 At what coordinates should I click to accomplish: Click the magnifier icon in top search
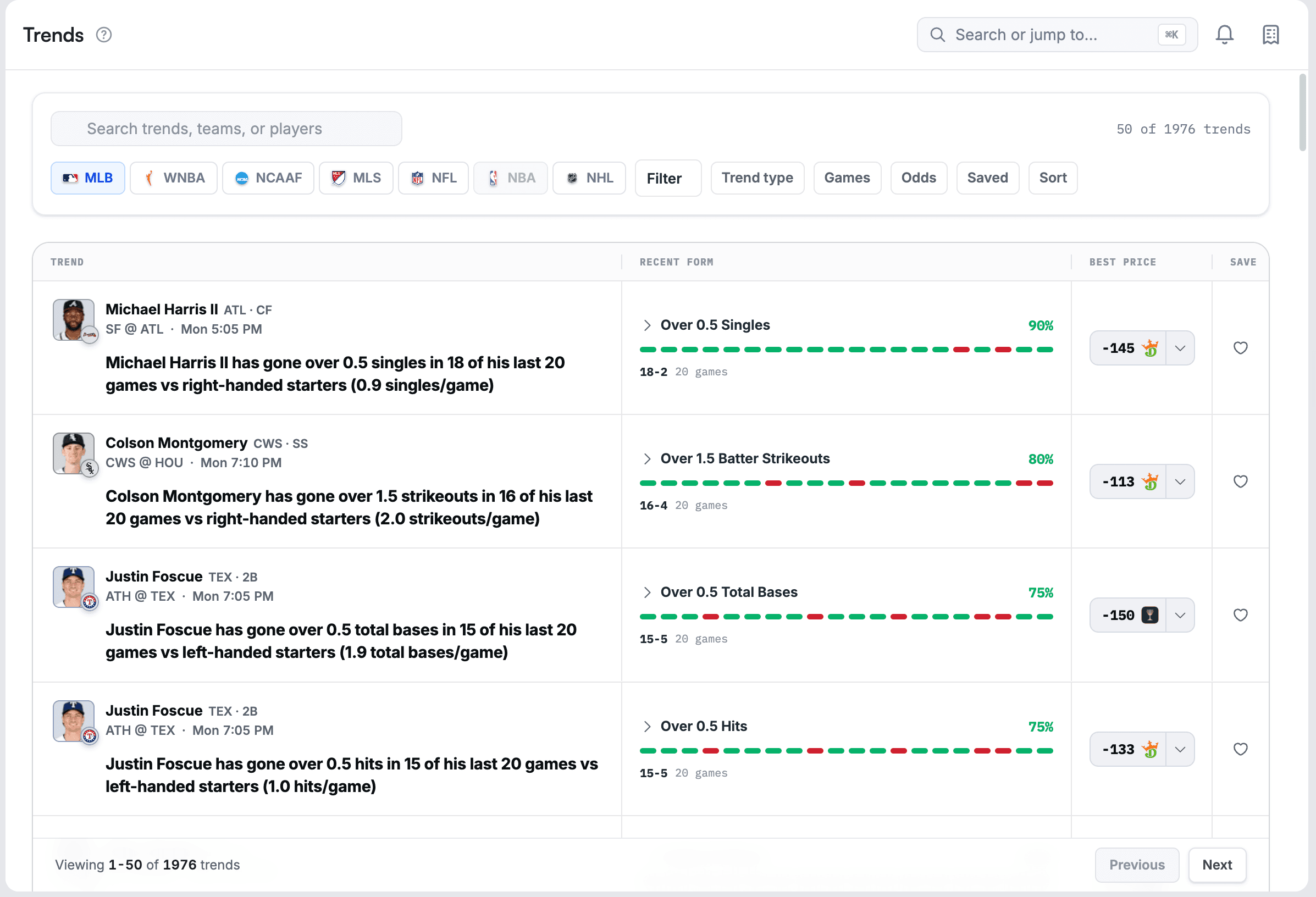tap(938, 35)
